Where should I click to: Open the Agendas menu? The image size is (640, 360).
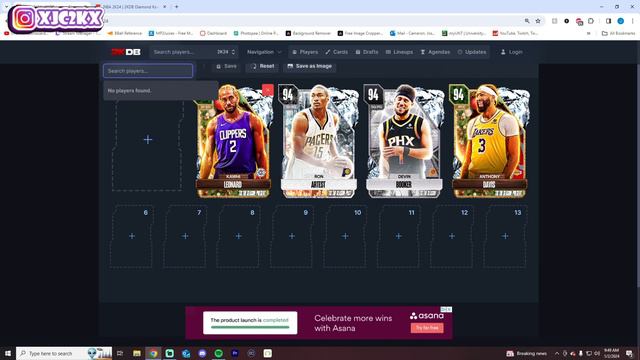pyautogui.click(x=435, y=52)
